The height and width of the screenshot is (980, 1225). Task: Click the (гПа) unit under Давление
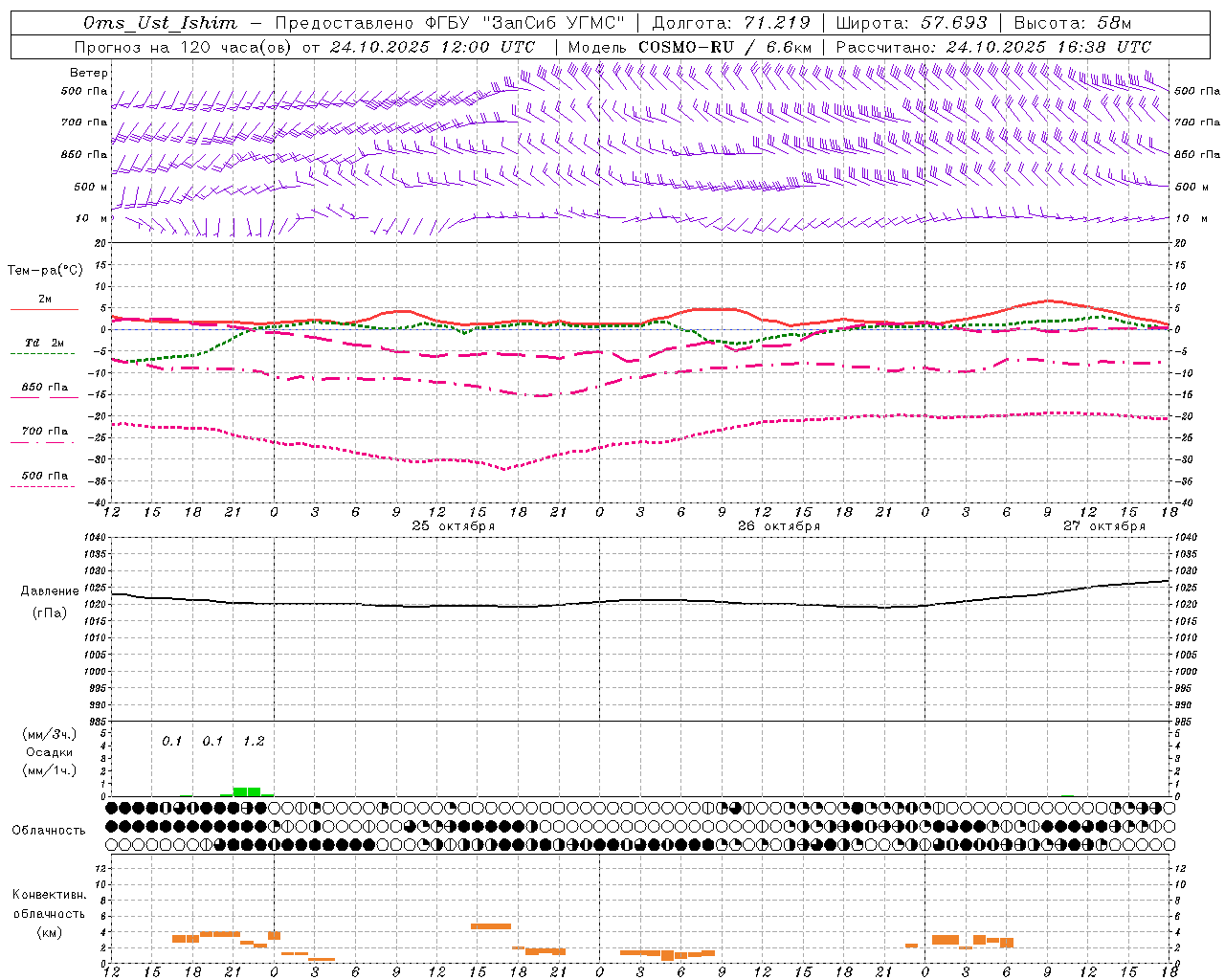(50, 612)
